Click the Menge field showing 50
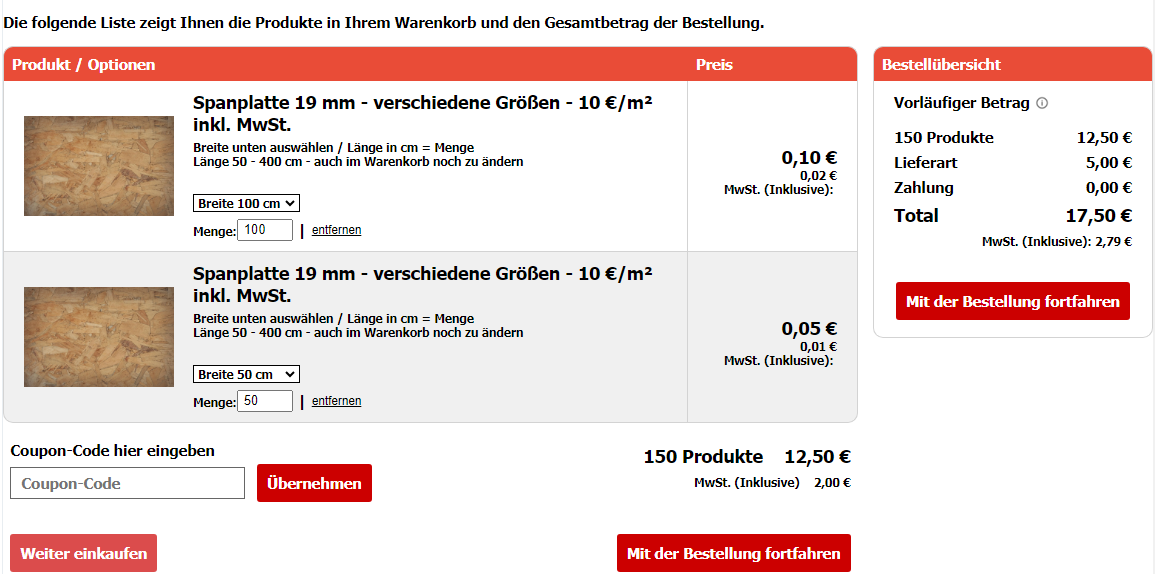The width and height of the screenshot is (1155, 574). click(265, 401)
